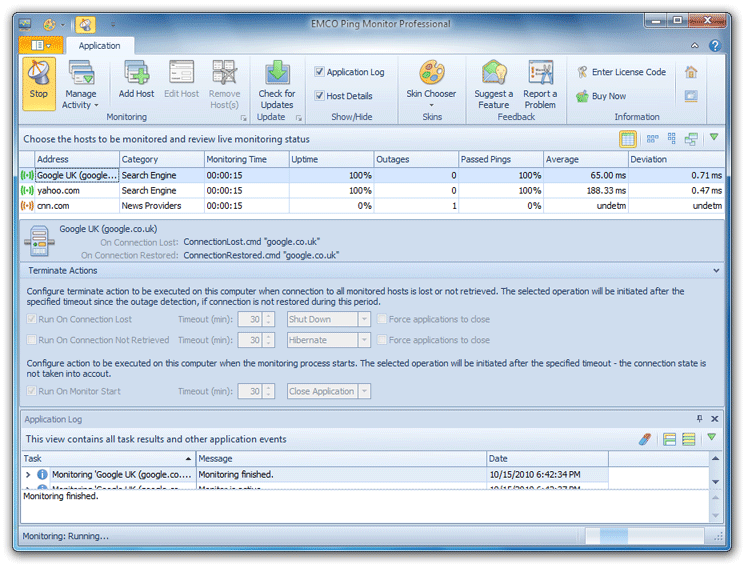Click the yellow-striped log view icon
This screenshot has width=744, height=564.
[x=688, y=440]
